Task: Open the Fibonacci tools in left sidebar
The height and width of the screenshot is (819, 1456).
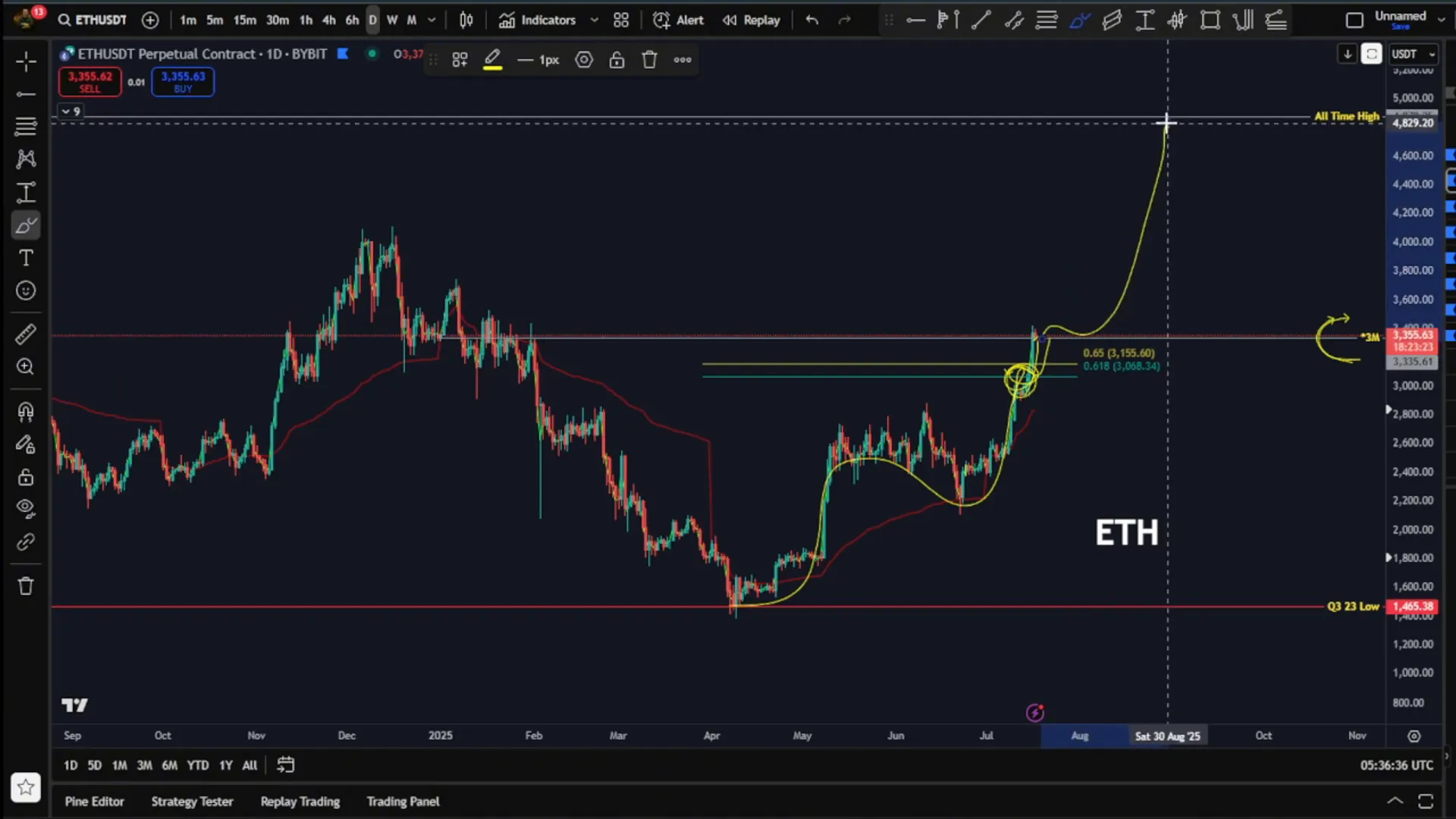Action: (26, 126)
